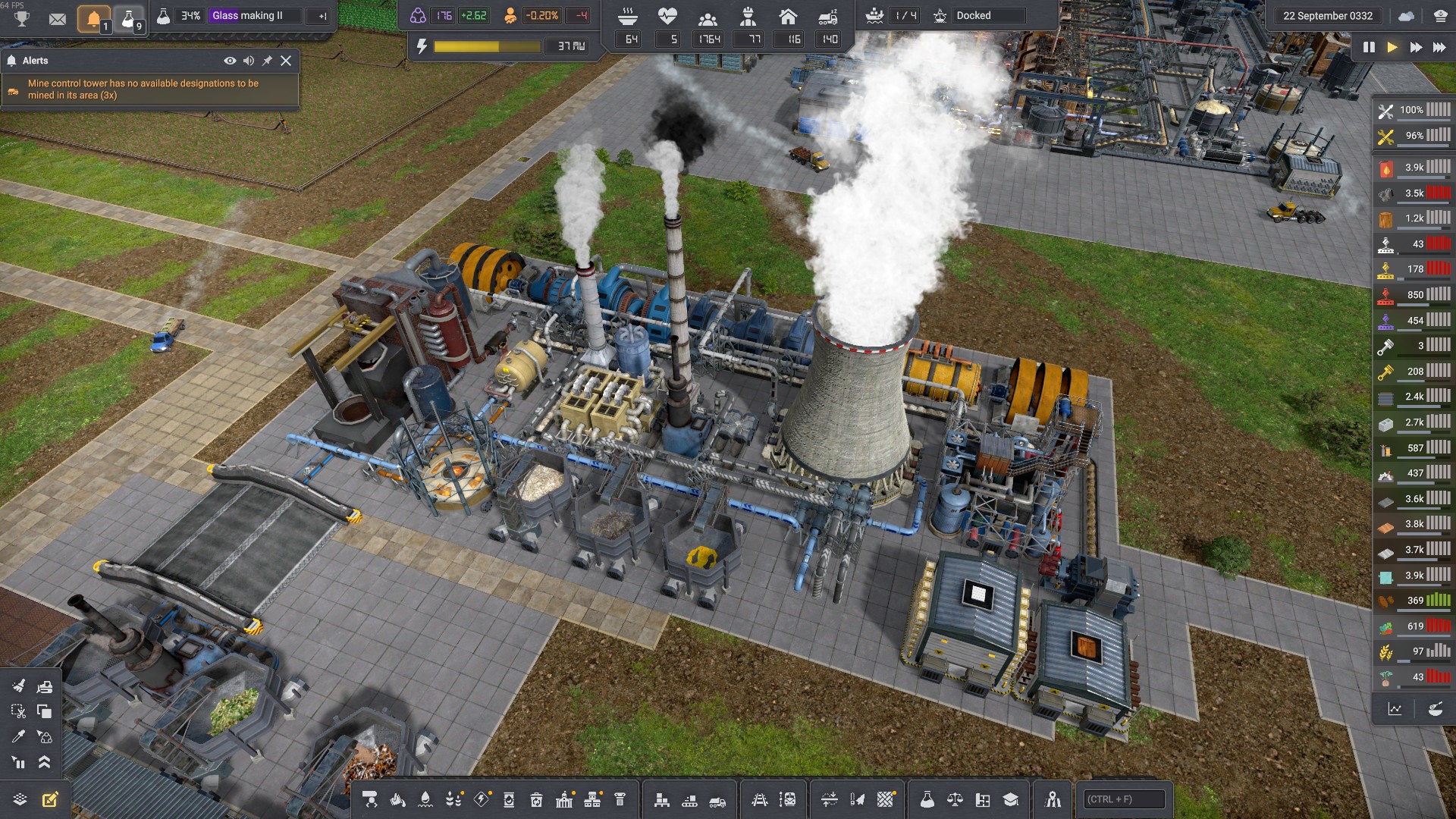Open the train tracks build tool

[x=760, y=799]
